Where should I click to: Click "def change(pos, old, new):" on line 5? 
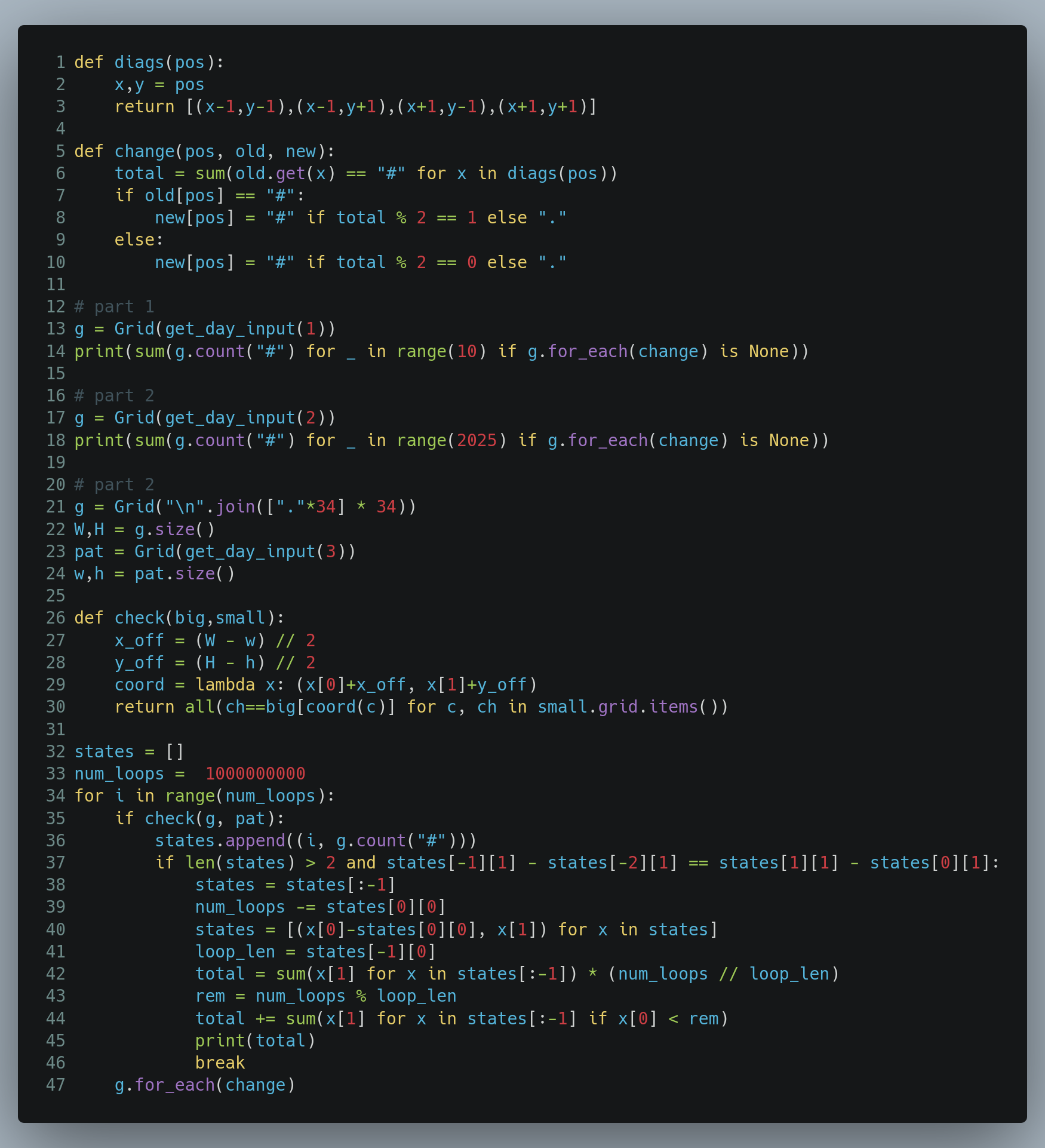tap(205, 152)
